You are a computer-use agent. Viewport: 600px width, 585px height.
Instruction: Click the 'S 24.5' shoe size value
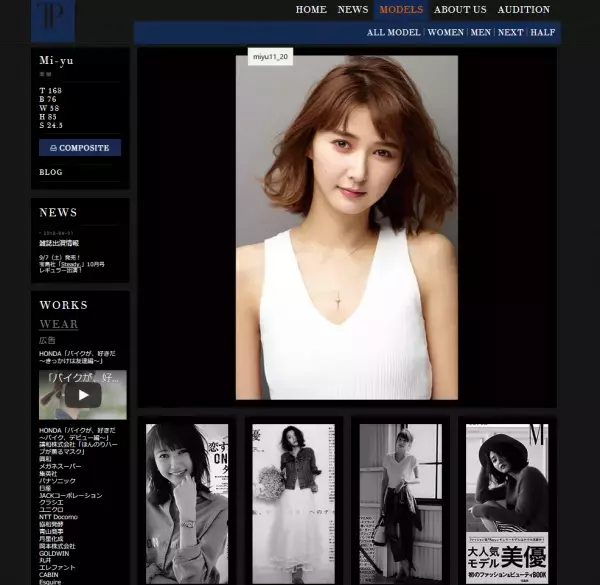pyautogui.click(x=51, y=125)
